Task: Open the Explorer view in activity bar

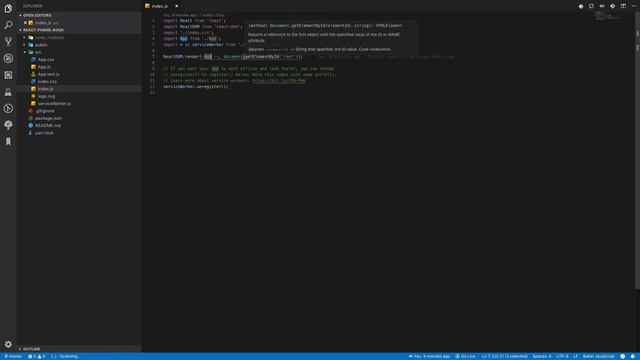Action: (x=8, y=8)
